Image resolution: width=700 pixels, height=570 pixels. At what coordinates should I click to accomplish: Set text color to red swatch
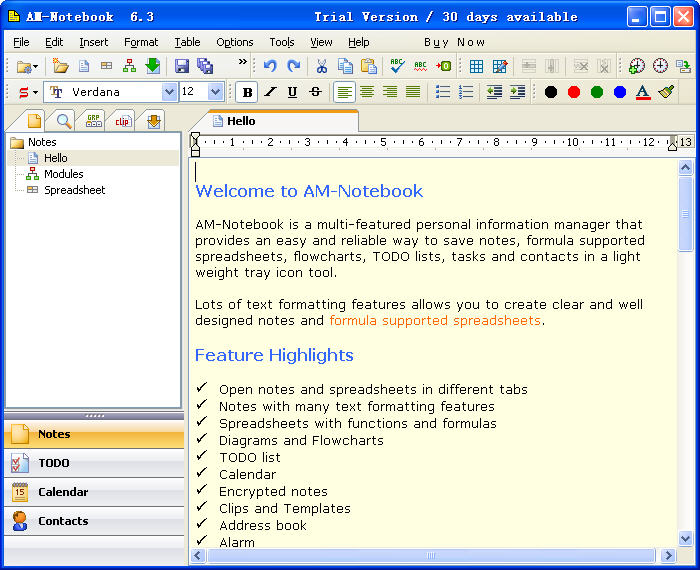click(574, 92)
